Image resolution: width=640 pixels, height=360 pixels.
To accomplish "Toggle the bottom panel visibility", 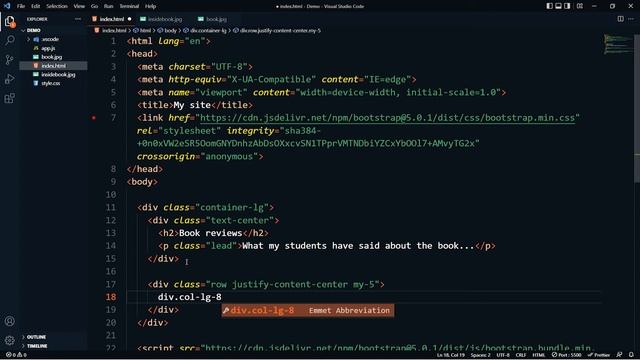I will [x=558, y=6].
